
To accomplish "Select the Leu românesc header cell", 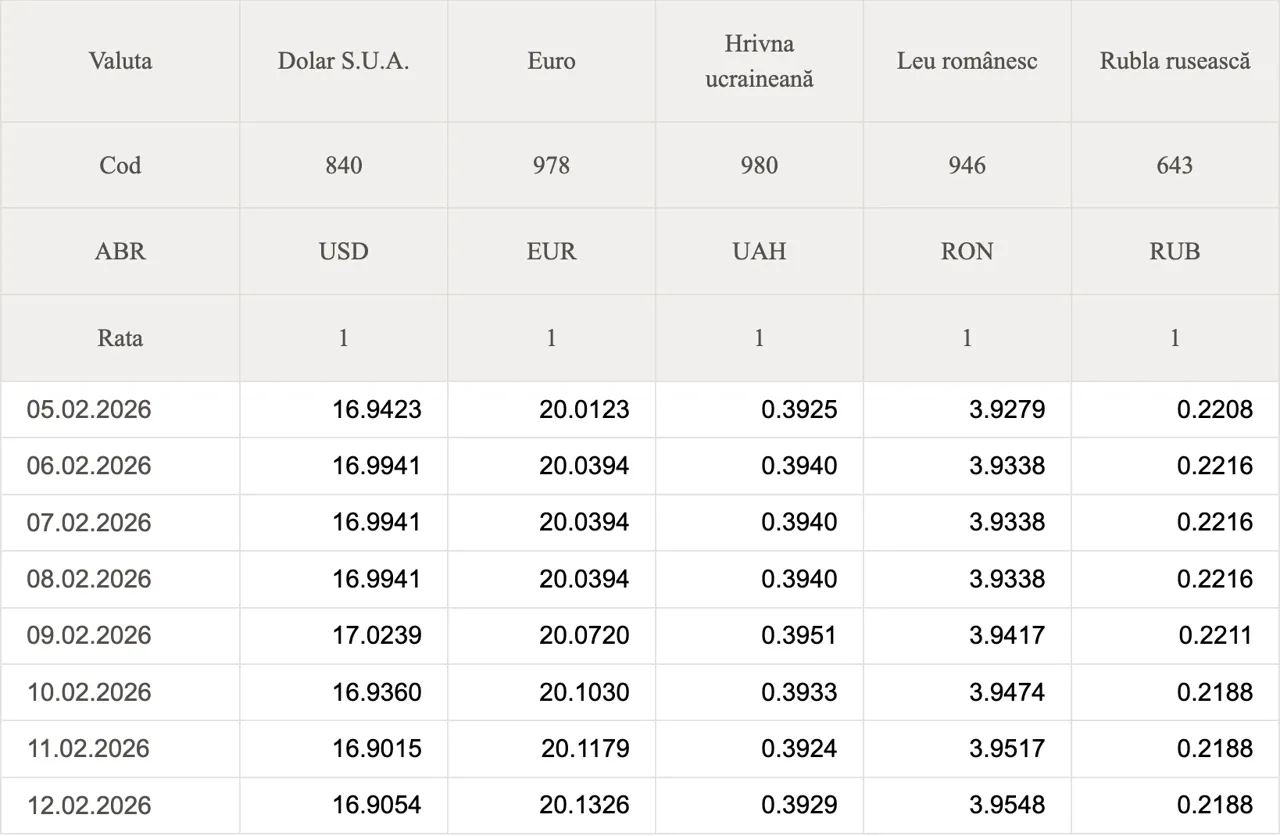I will point(967,61).
